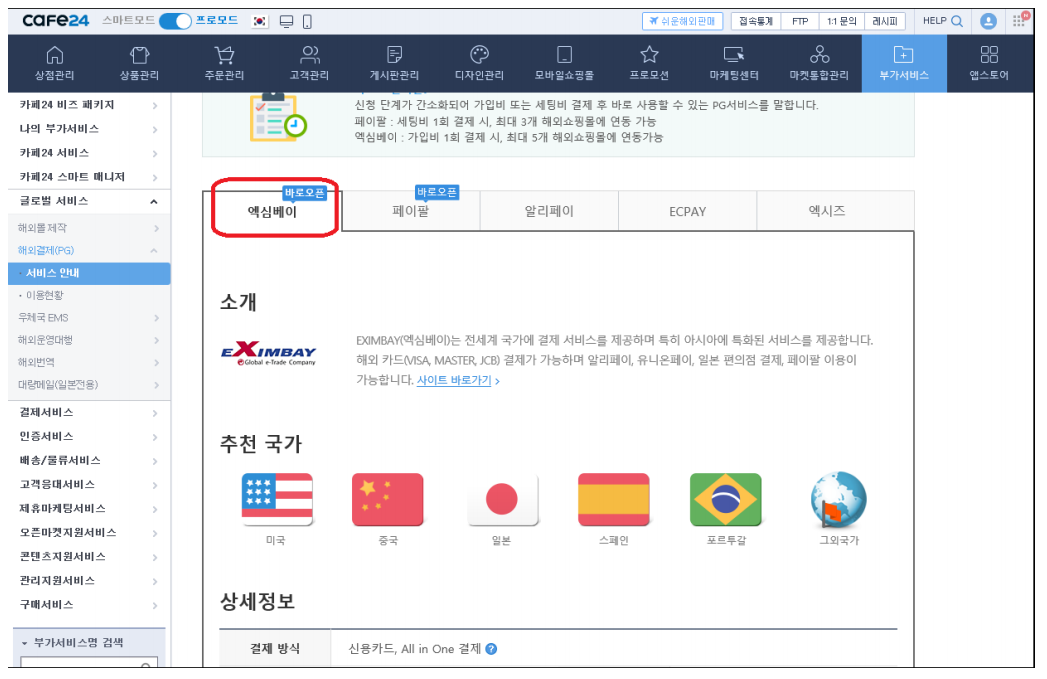Viewport: 1047px width, 679px height.
Task: Open 마케팅센터 marketing center
Action: pos(734,63)
